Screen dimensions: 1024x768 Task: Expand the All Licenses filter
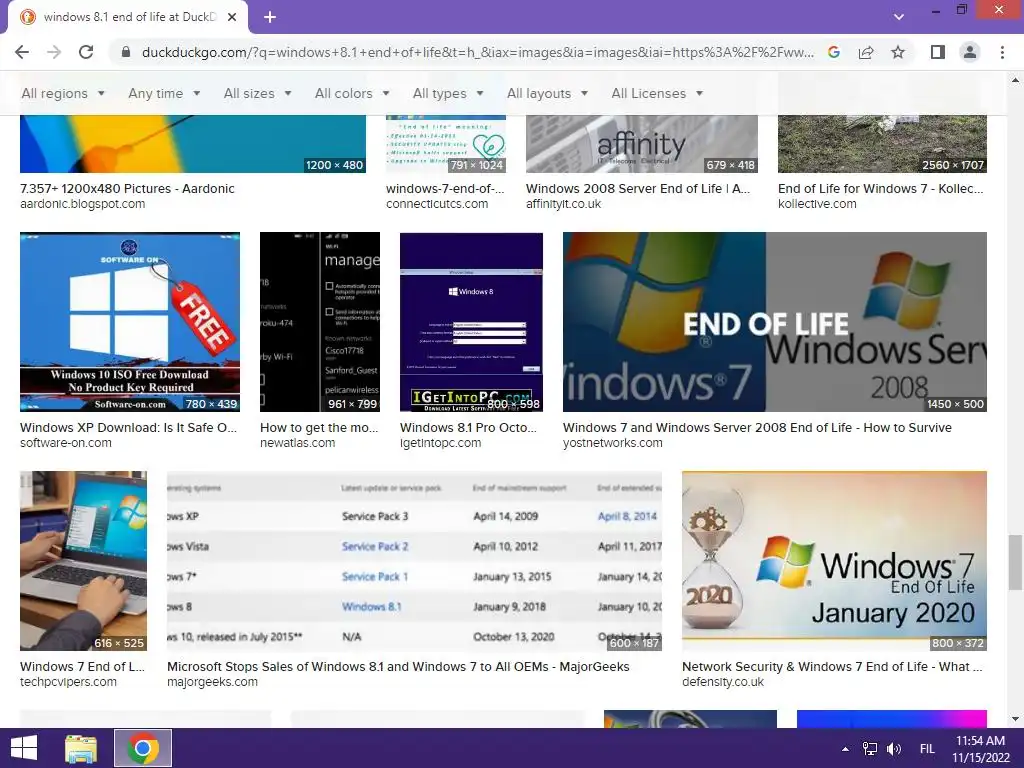[657, 93]
